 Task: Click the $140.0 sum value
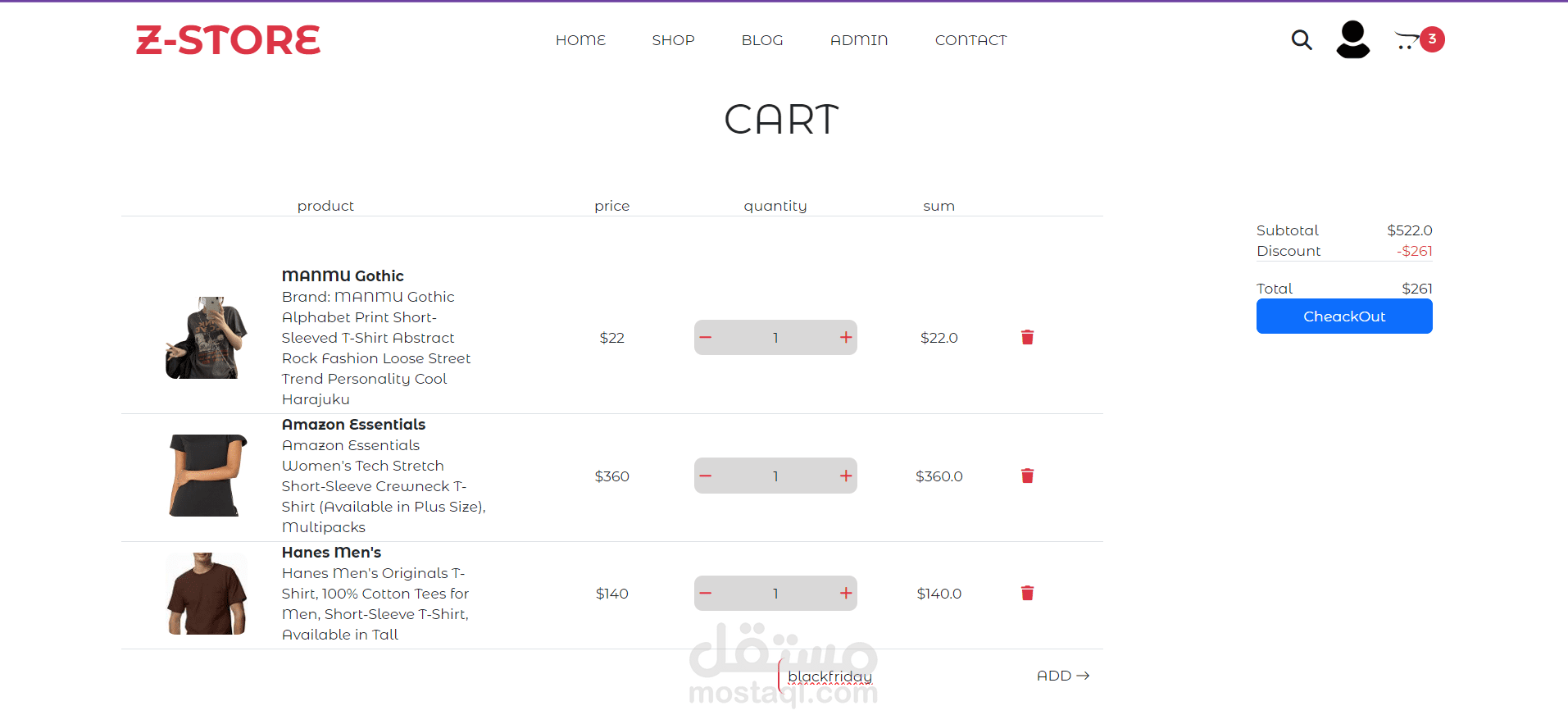(939, 594)
